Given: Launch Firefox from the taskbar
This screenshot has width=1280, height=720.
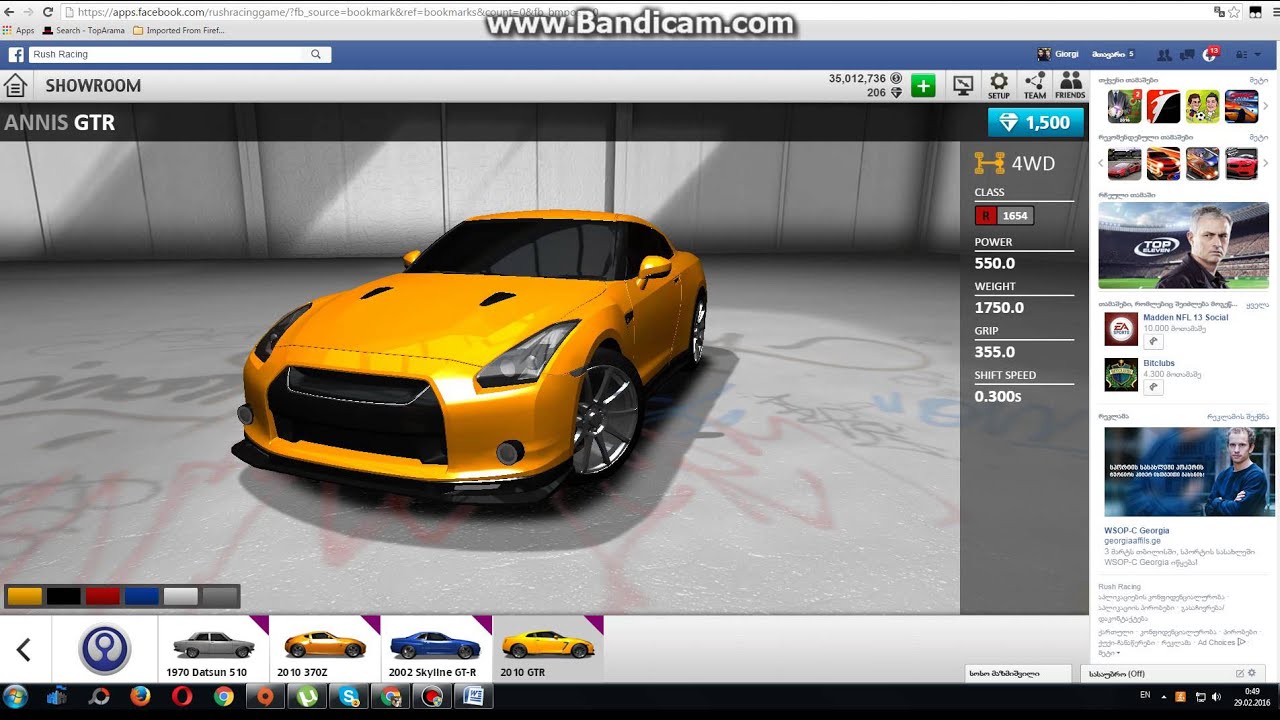Looking at the screenshot, I should tap(140, 697).
